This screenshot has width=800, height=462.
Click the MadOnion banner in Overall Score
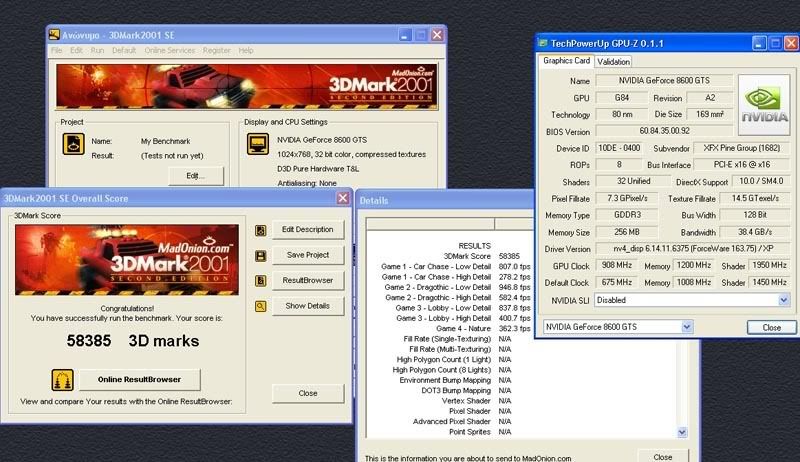pyautogui.click(x=127, y=260)
